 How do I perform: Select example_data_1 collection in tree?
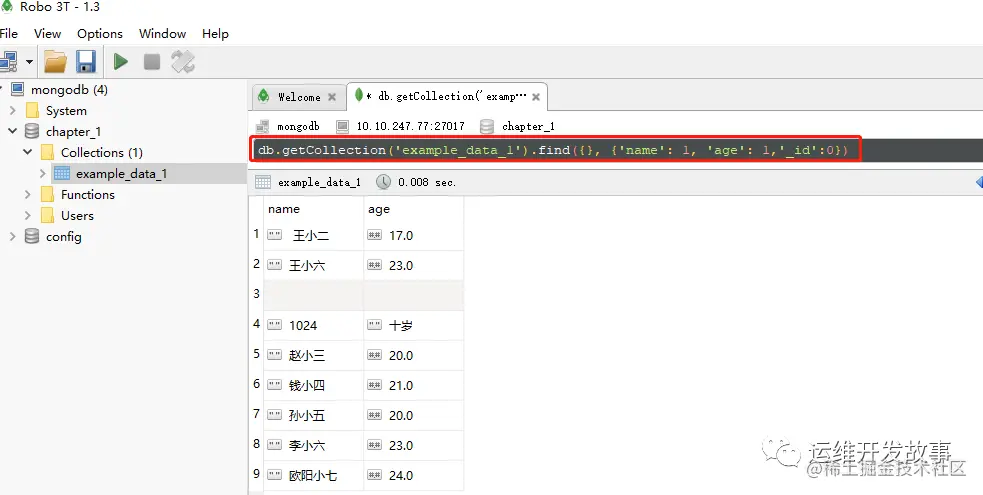122,174
